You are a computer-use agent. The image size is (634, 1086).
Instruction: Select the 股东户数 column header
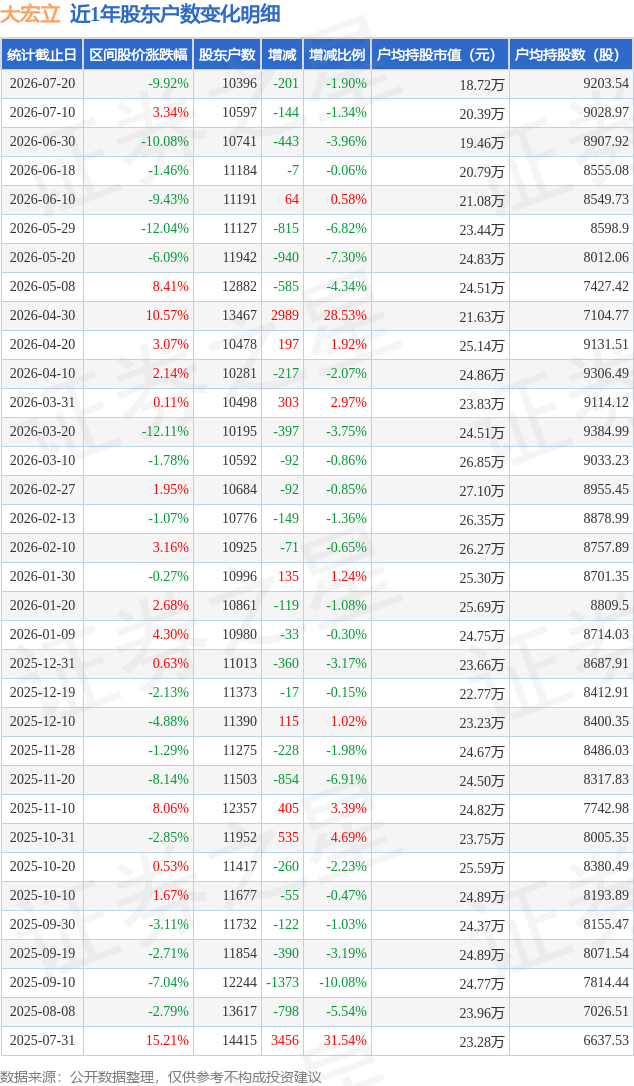(x=227, y=55)
